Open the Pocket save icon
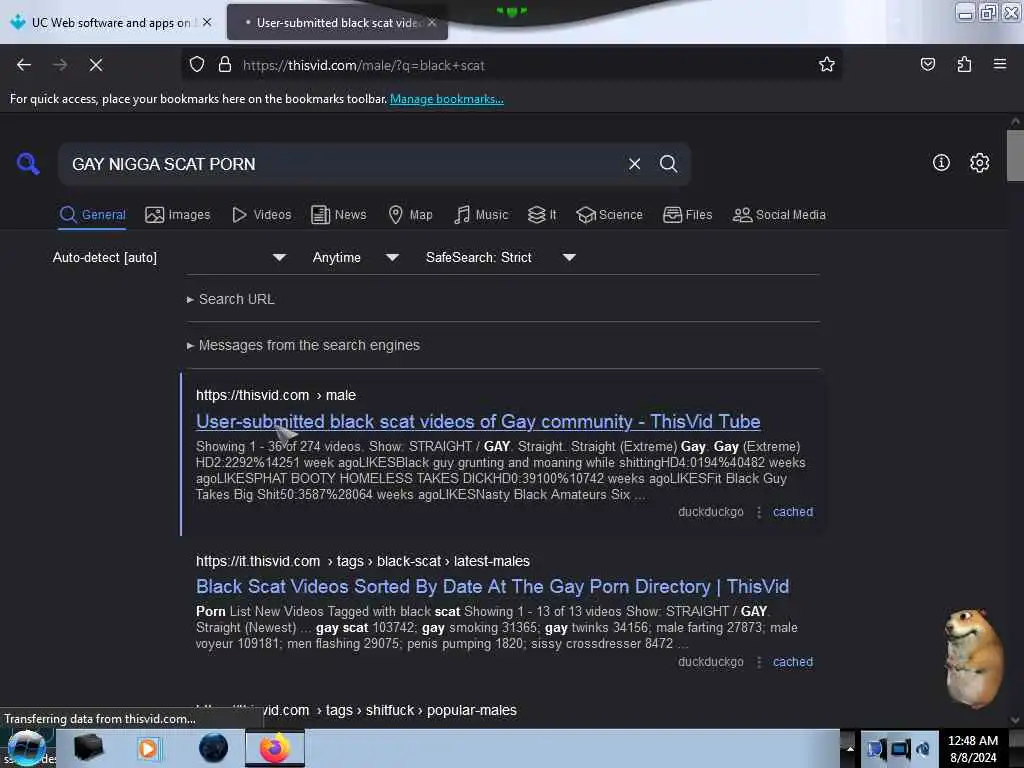Image resolution: width=1024 pixels, height=768 pixels. (x=927, y=64)
